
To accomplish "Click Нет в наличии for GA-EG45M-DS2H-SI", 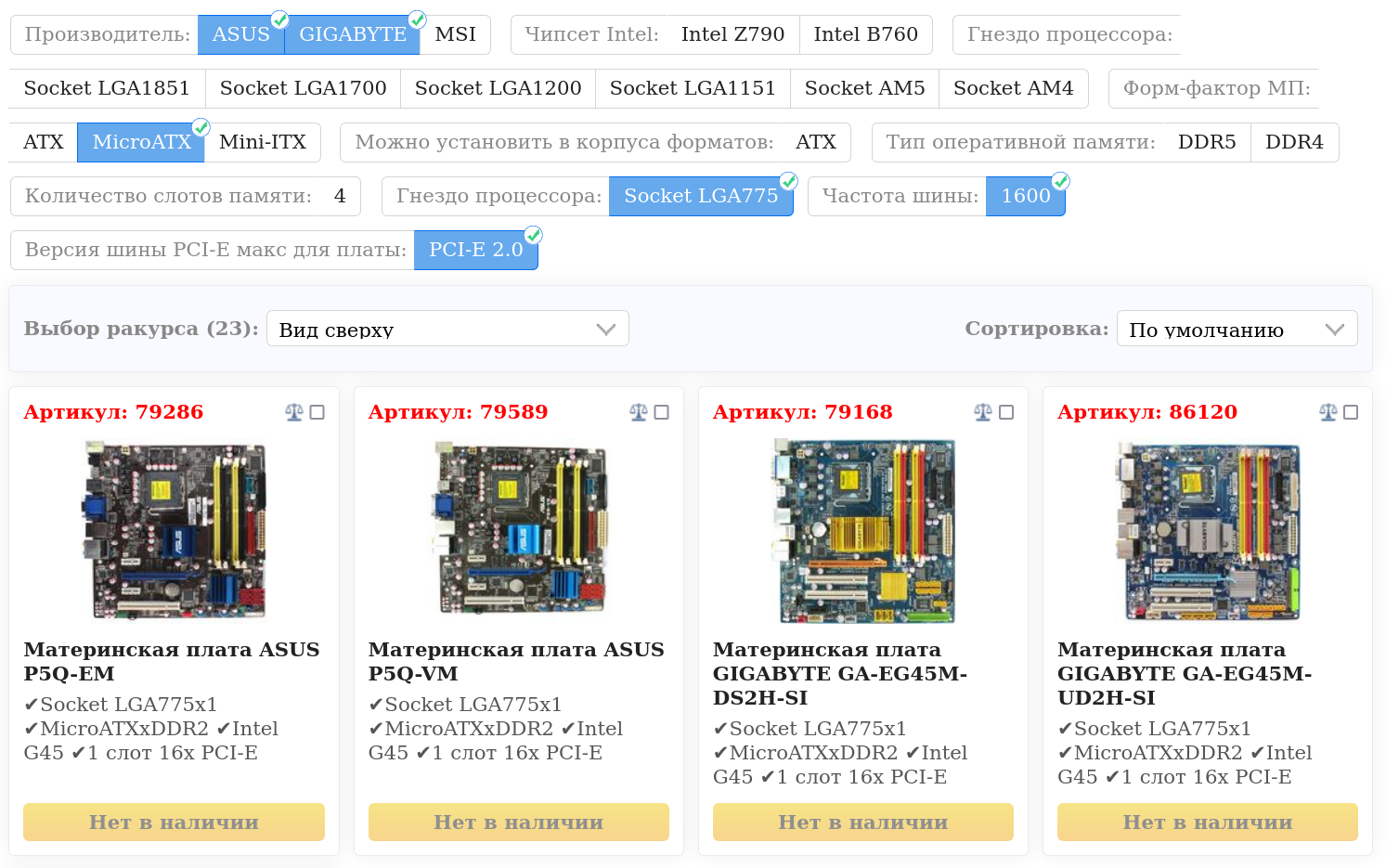I will (x=863, y=823).
